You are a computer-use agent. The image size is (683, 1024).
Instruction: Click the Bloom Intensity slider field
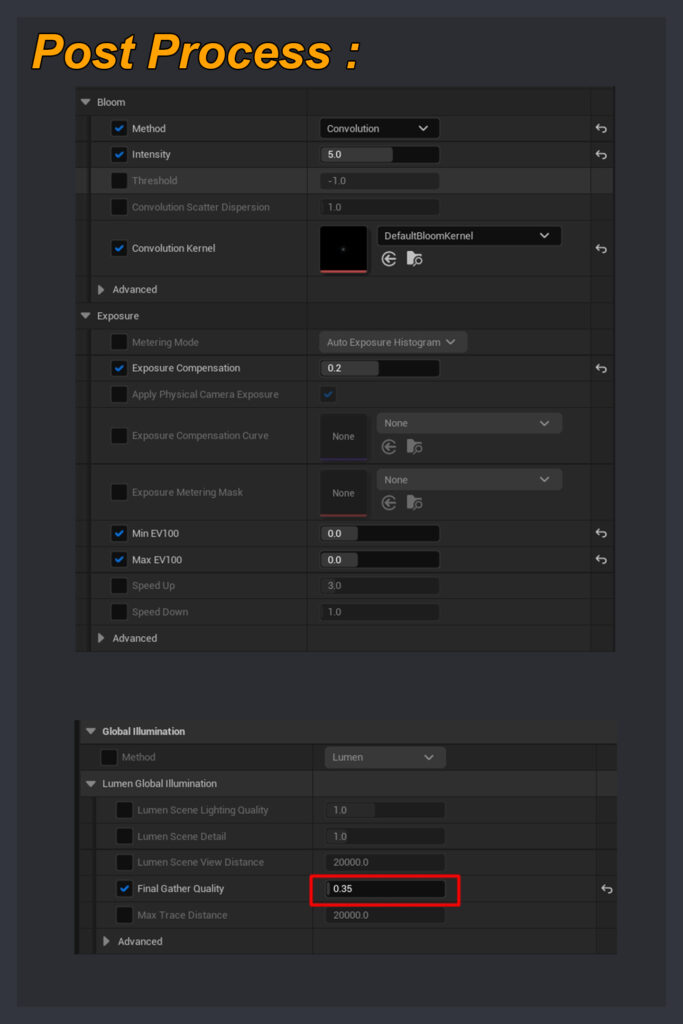[379, 155]
